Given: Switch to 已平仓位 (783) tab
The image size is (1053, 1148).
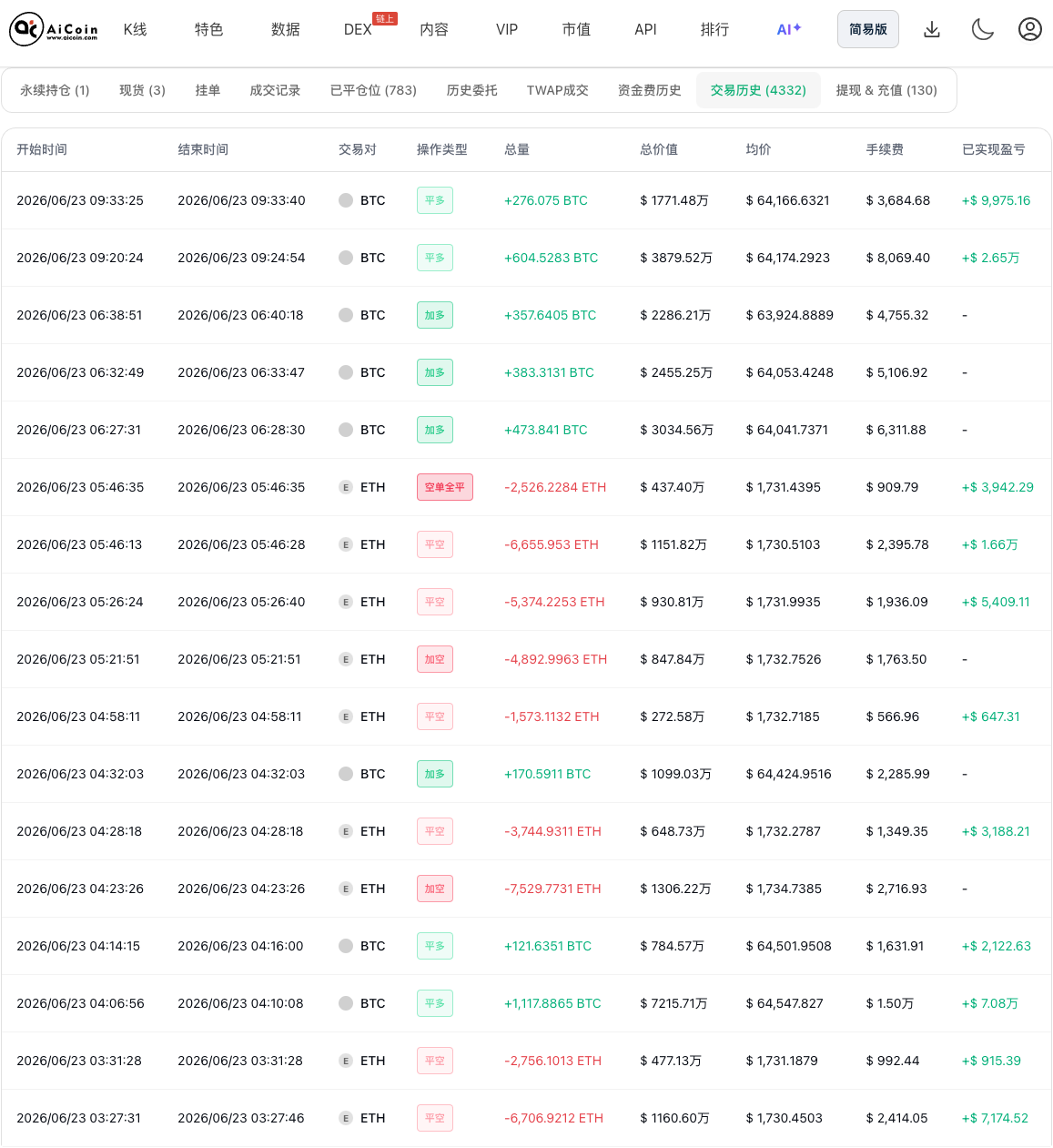Looking at the screenshot, I should pos(373,90).
